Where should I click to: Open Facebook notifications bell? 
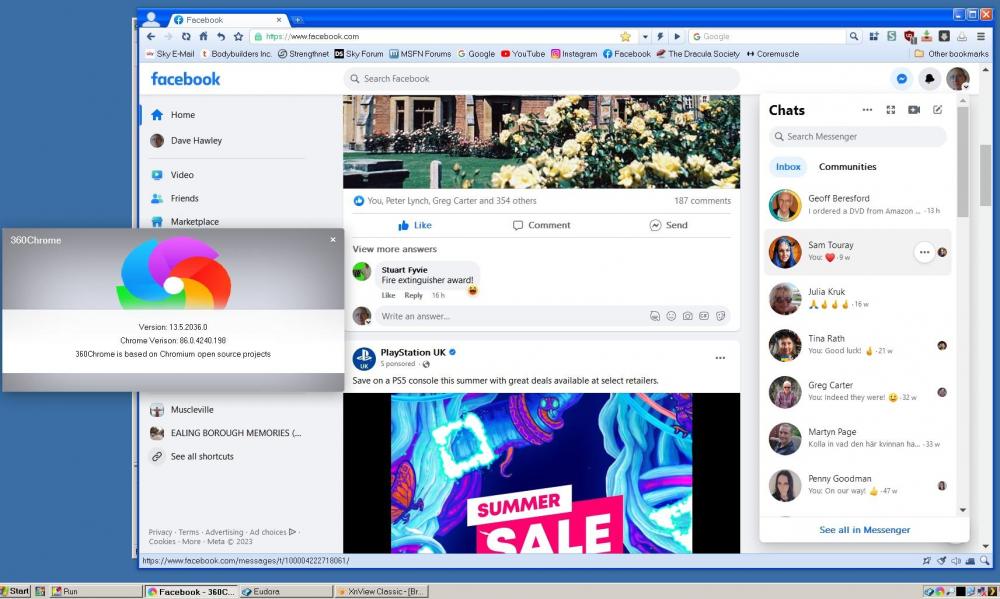coord(929,79)
